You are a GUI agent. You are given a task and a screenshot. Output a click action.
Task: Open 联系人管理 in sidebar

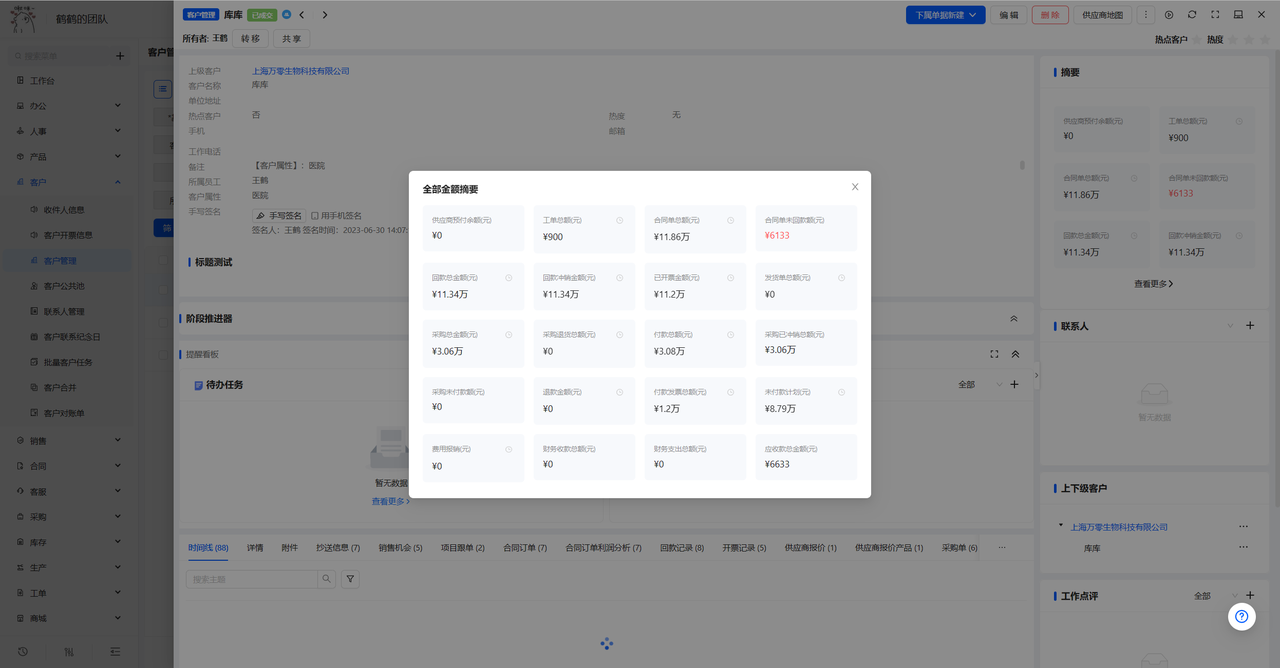(66, 311)
